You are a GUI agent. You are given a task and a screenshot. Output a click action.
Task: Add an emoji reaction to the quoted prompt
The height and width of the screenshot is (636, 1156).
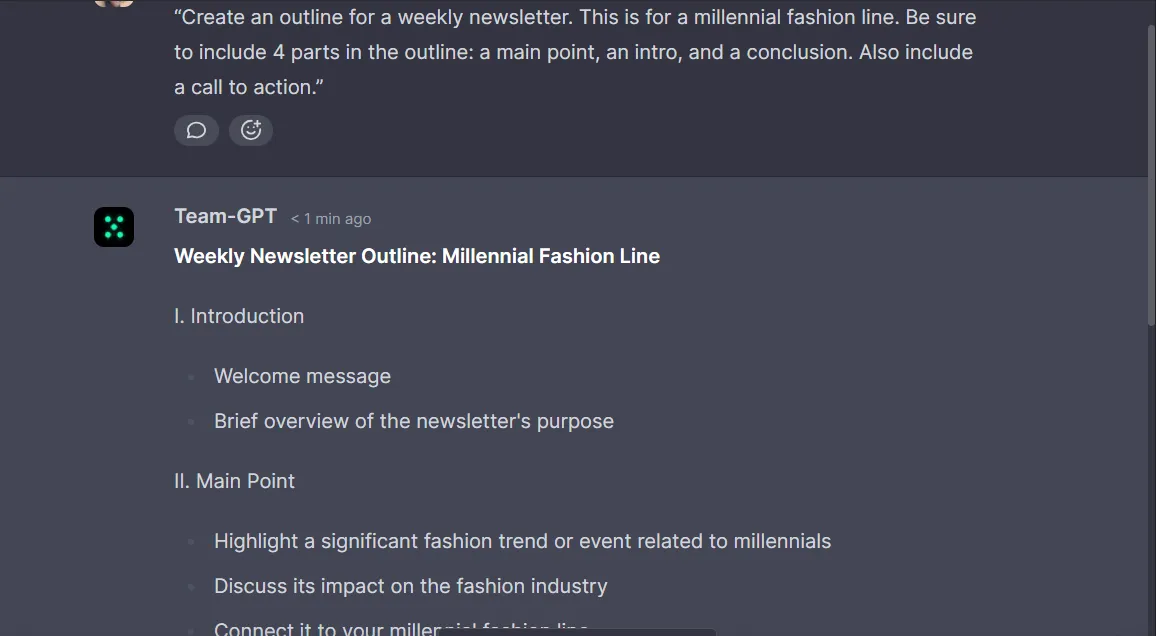click(250, 130)
